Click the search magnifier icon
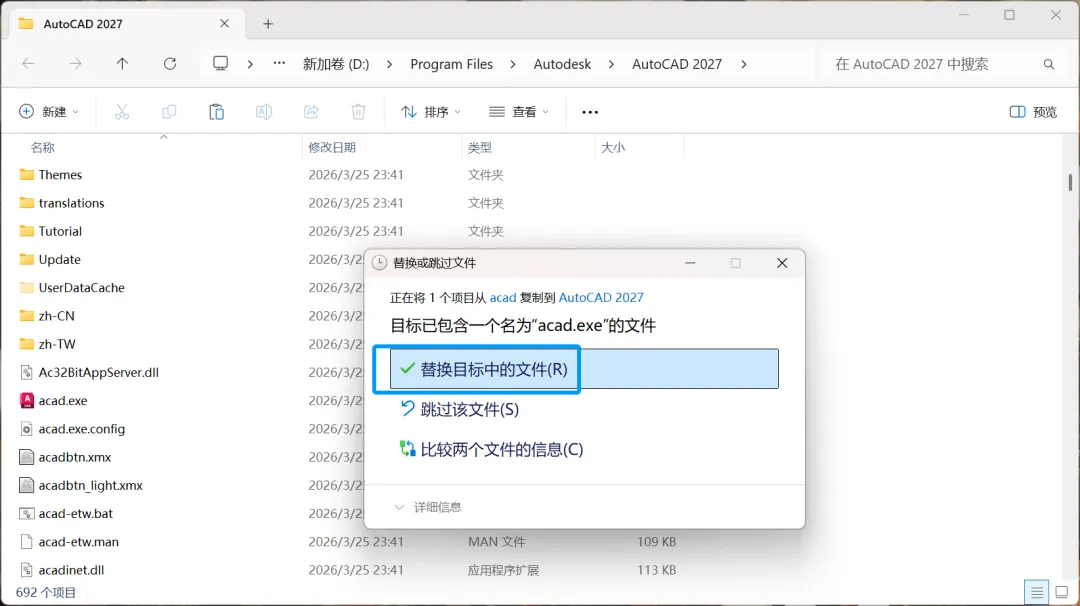This screenshot has width=1080, height=606. pos(1048,64)
